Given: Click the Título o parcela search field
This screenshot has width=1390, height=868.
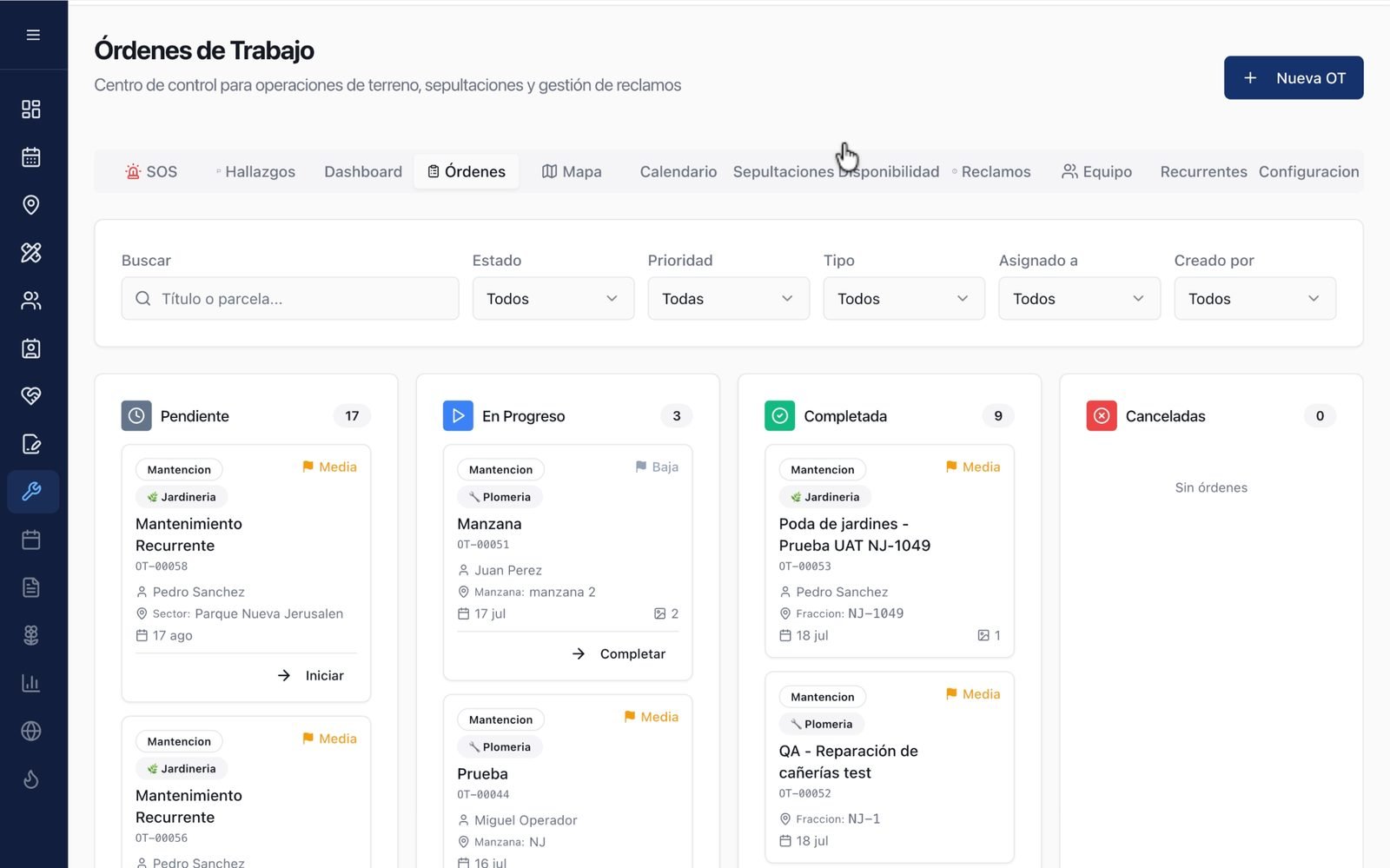Looking at the screenshot, I should click(x=290, y=299).
